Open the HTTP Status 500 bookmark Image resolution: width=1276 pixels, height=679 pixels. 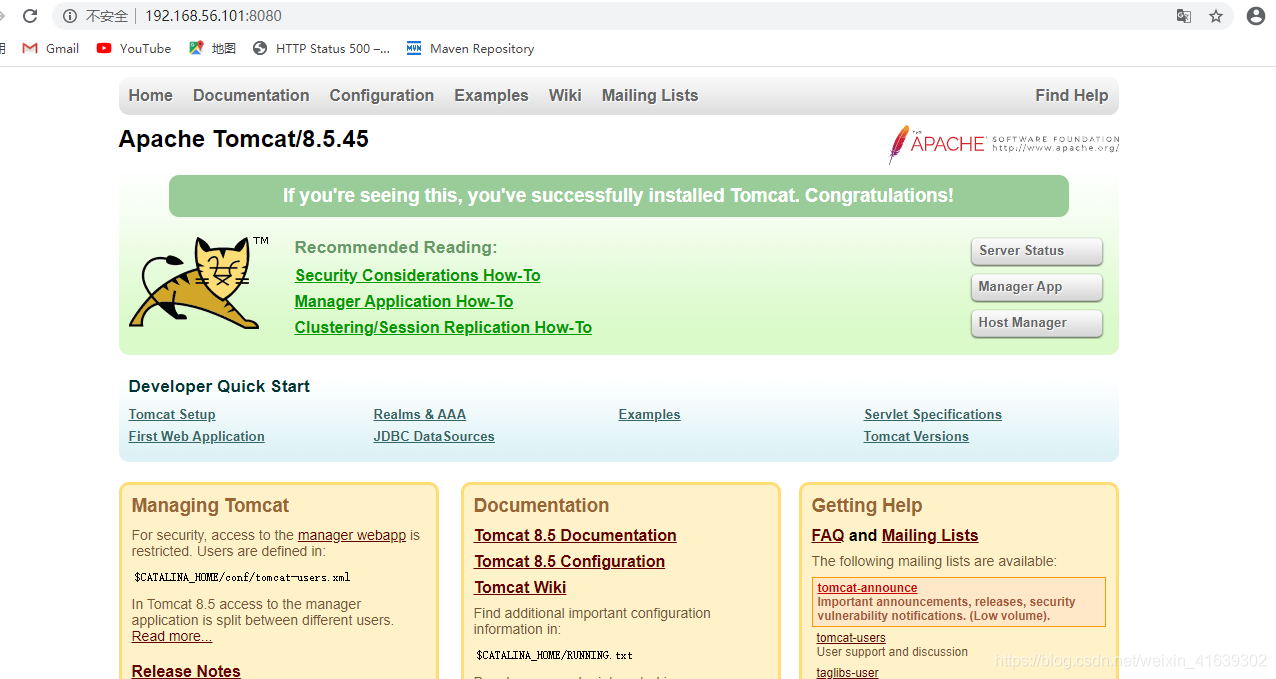[321, 48]
